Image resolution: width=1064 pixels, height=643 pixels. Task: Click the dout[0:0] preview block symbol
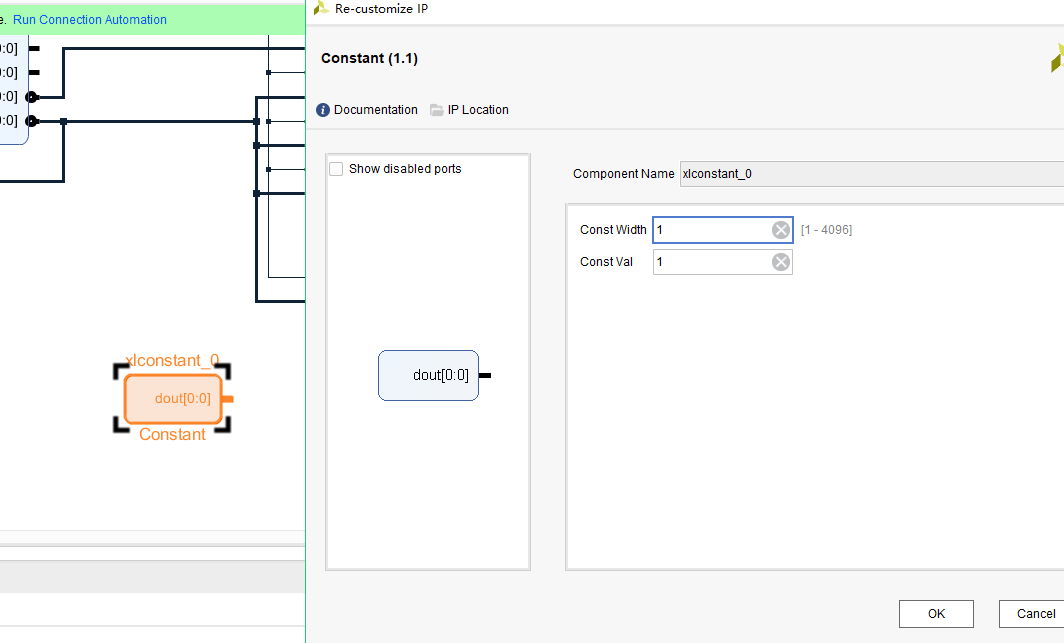428,375
